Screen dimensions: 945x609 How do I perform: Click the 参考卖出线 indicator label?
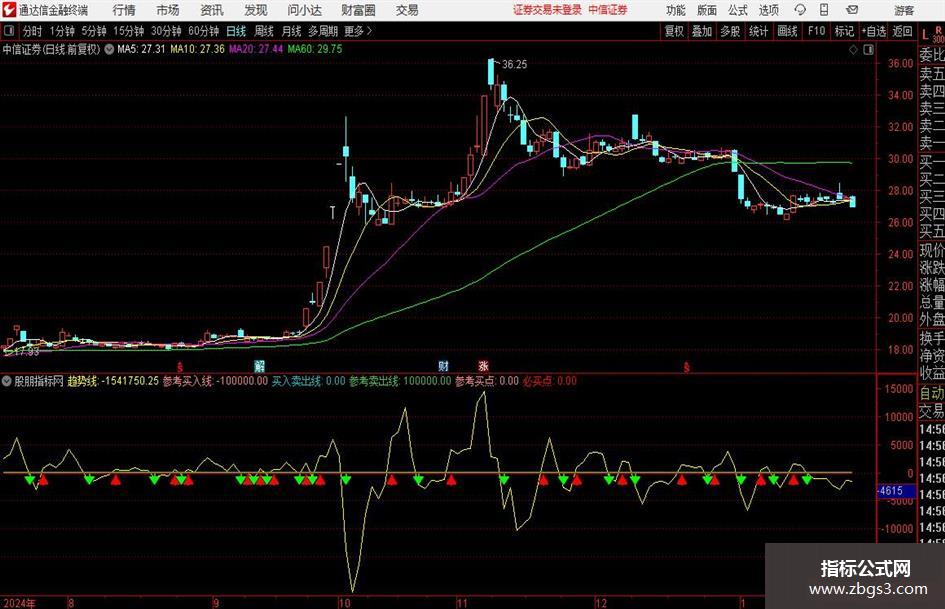400,381
